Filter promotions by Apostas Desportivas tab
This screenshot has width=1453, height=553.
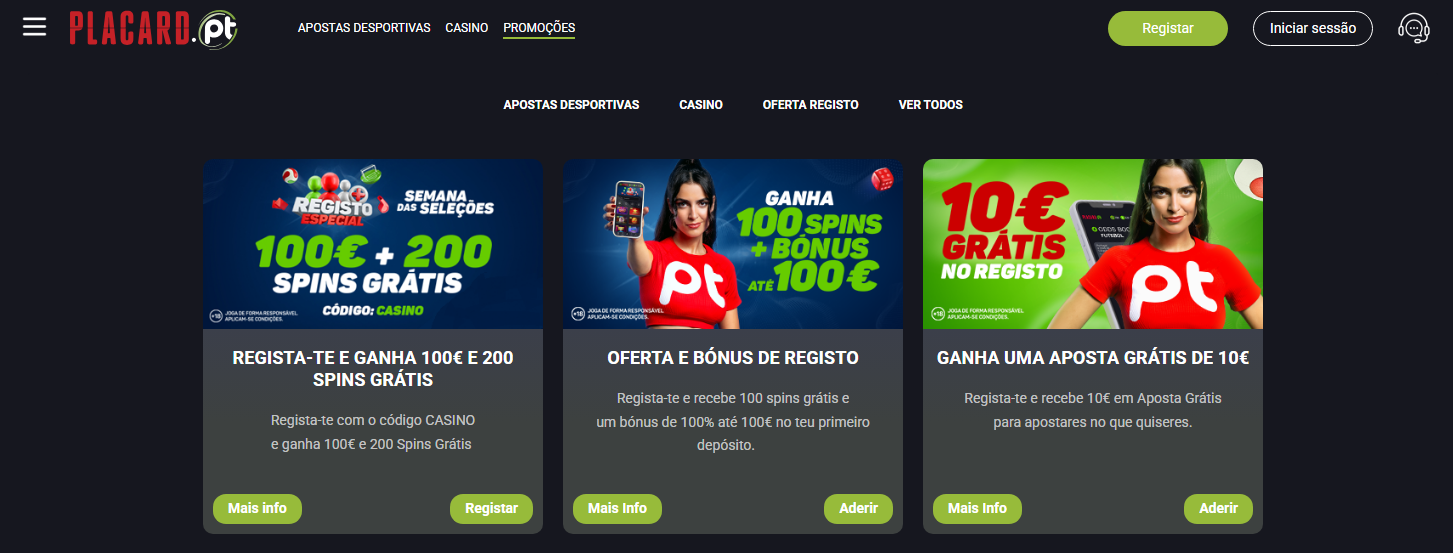[571, 105]
